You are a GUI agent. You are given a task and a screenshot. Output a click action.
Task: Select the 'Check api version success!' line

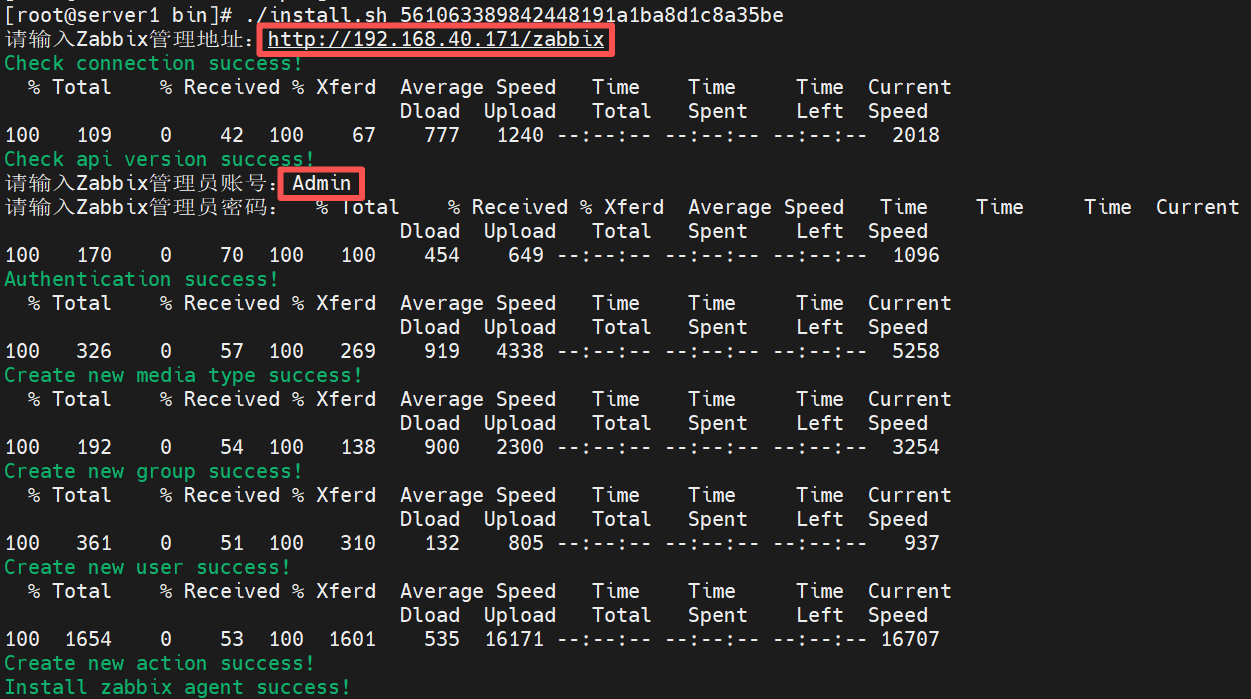[x=159, y=160]
